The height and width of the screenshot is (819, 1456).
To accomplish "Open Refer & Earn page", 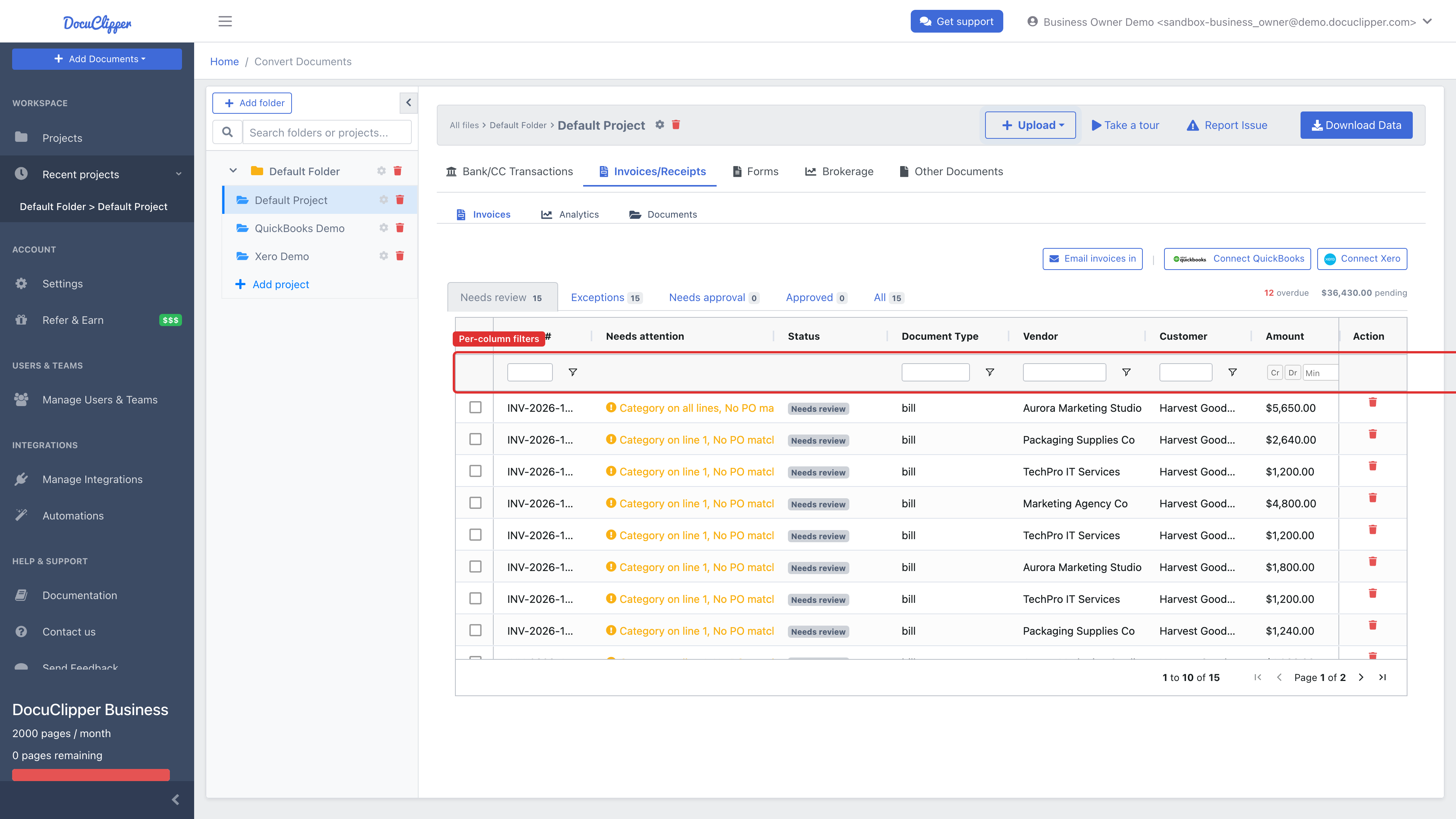I will coord(73,320).
